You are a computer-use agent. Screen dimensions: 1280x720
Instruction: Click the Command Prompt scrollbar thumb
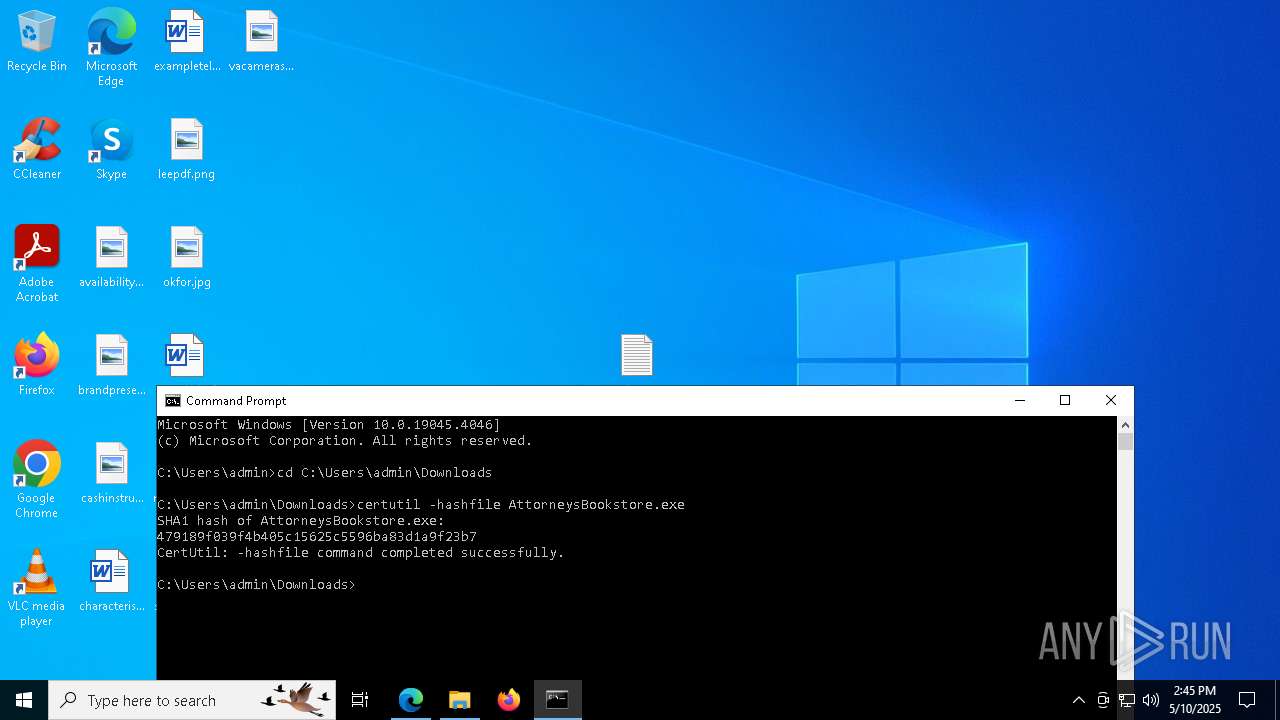pyautogui.click(x=1125, y=442)
